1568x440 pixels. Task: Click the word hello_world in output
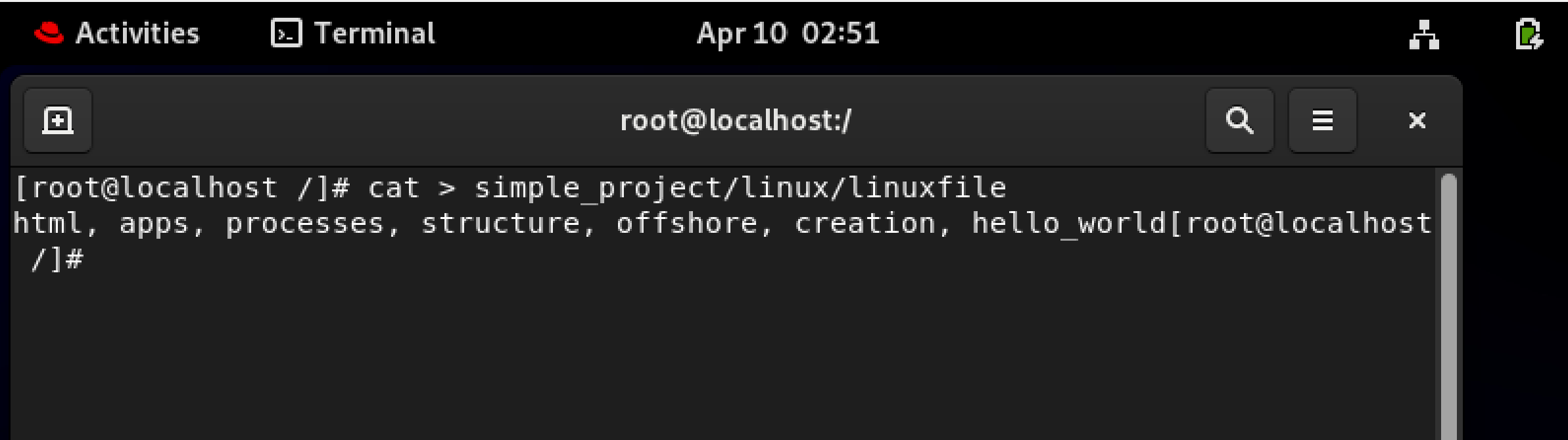(x=1069, y=224)
